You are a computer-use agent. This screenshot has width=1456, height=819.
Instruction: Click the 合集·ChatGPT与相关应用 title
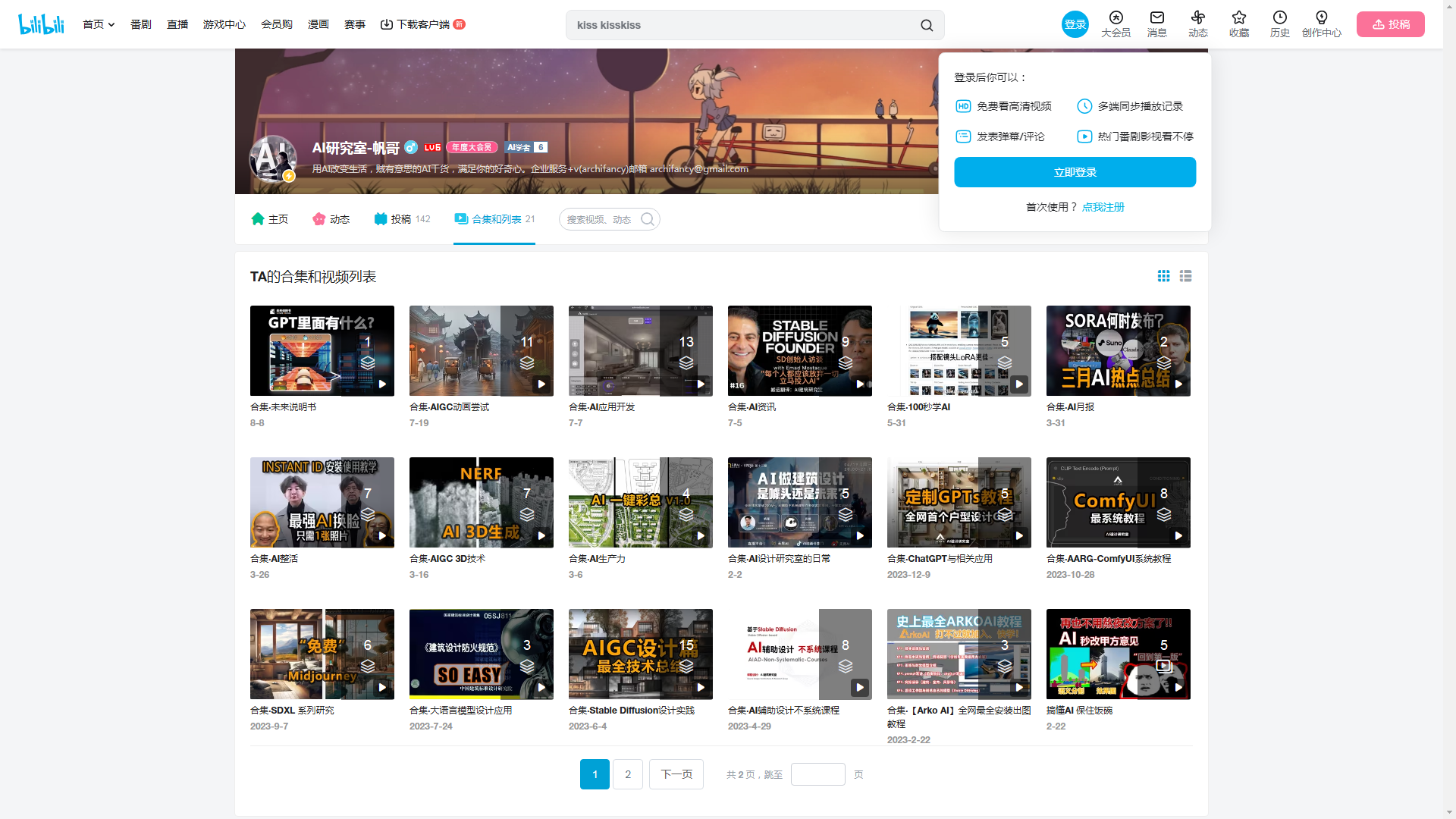pos(940,558)
